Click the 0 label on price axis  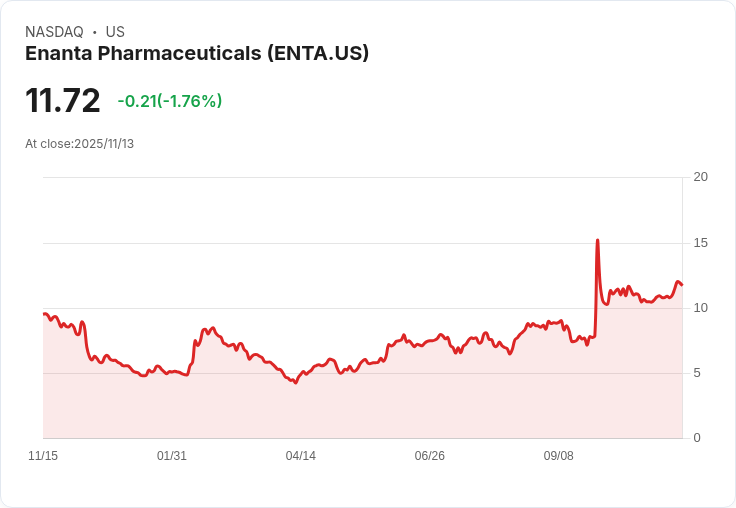[697, 438]
